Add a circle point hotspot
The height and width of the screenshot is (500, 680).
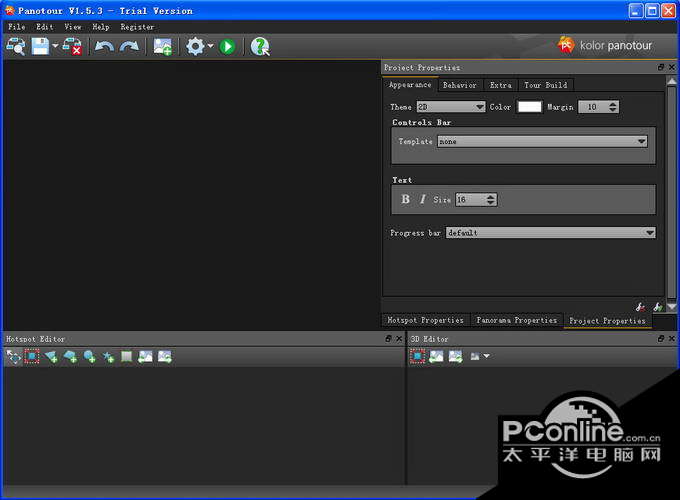pos(89,357)
